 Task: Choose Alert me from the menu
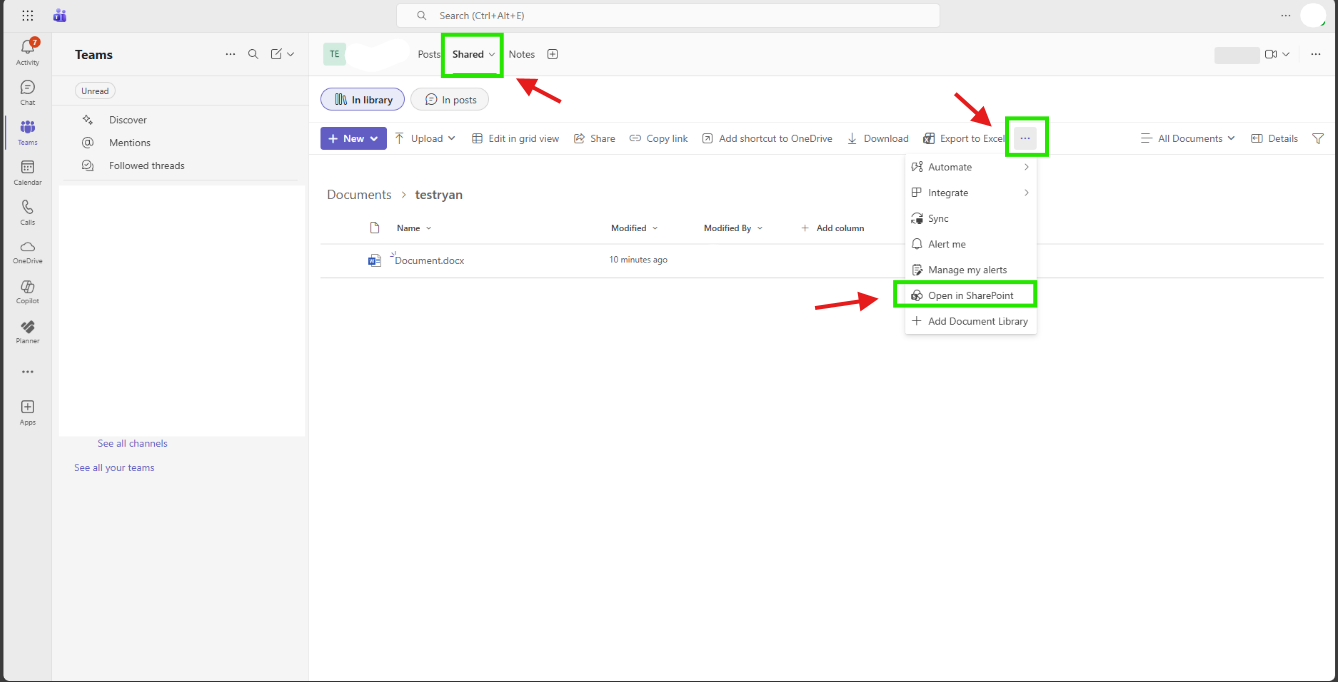971,244
